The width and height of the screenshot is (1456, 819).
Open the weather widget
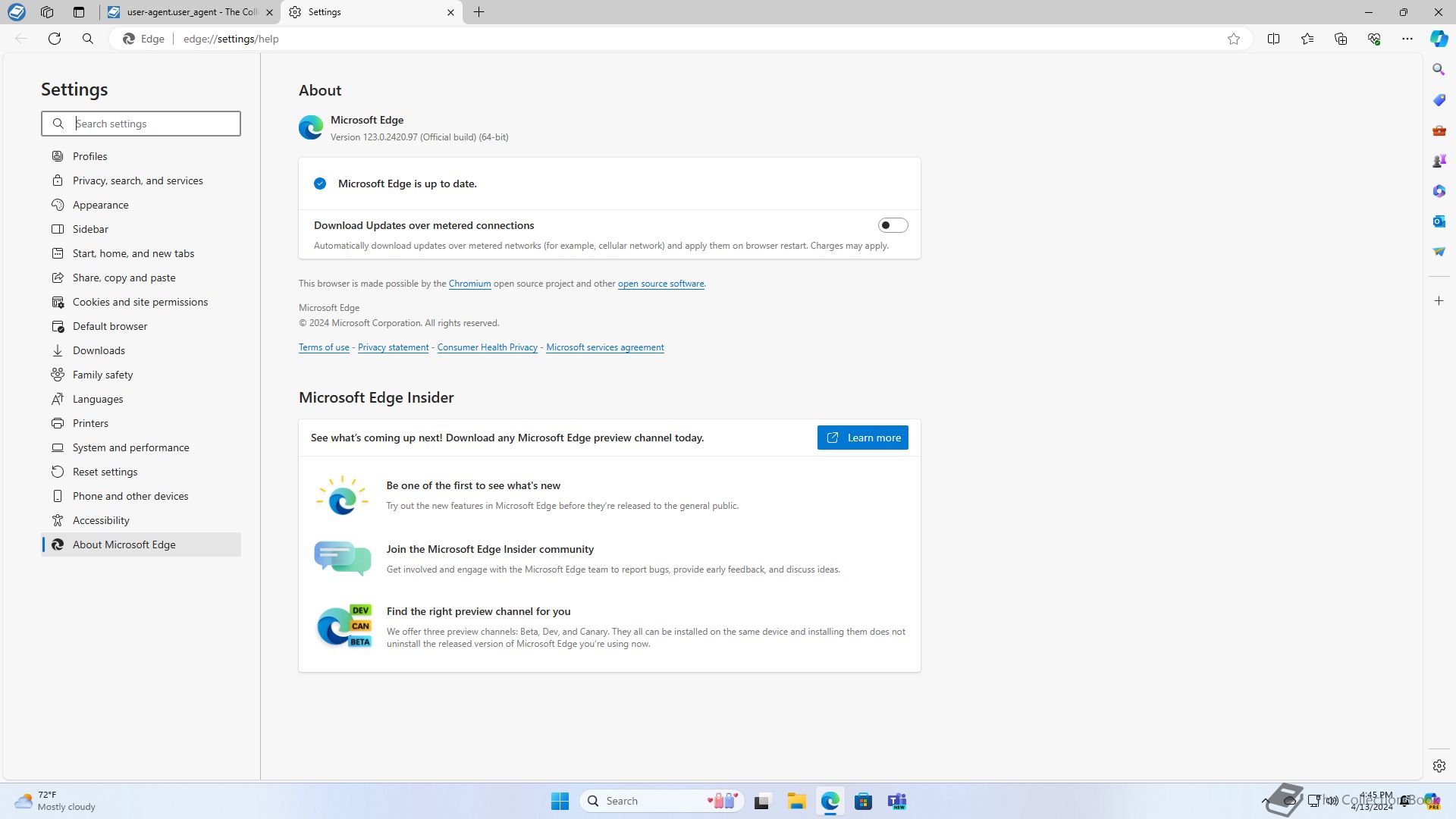pyautogui.click(x=56, y=801)
